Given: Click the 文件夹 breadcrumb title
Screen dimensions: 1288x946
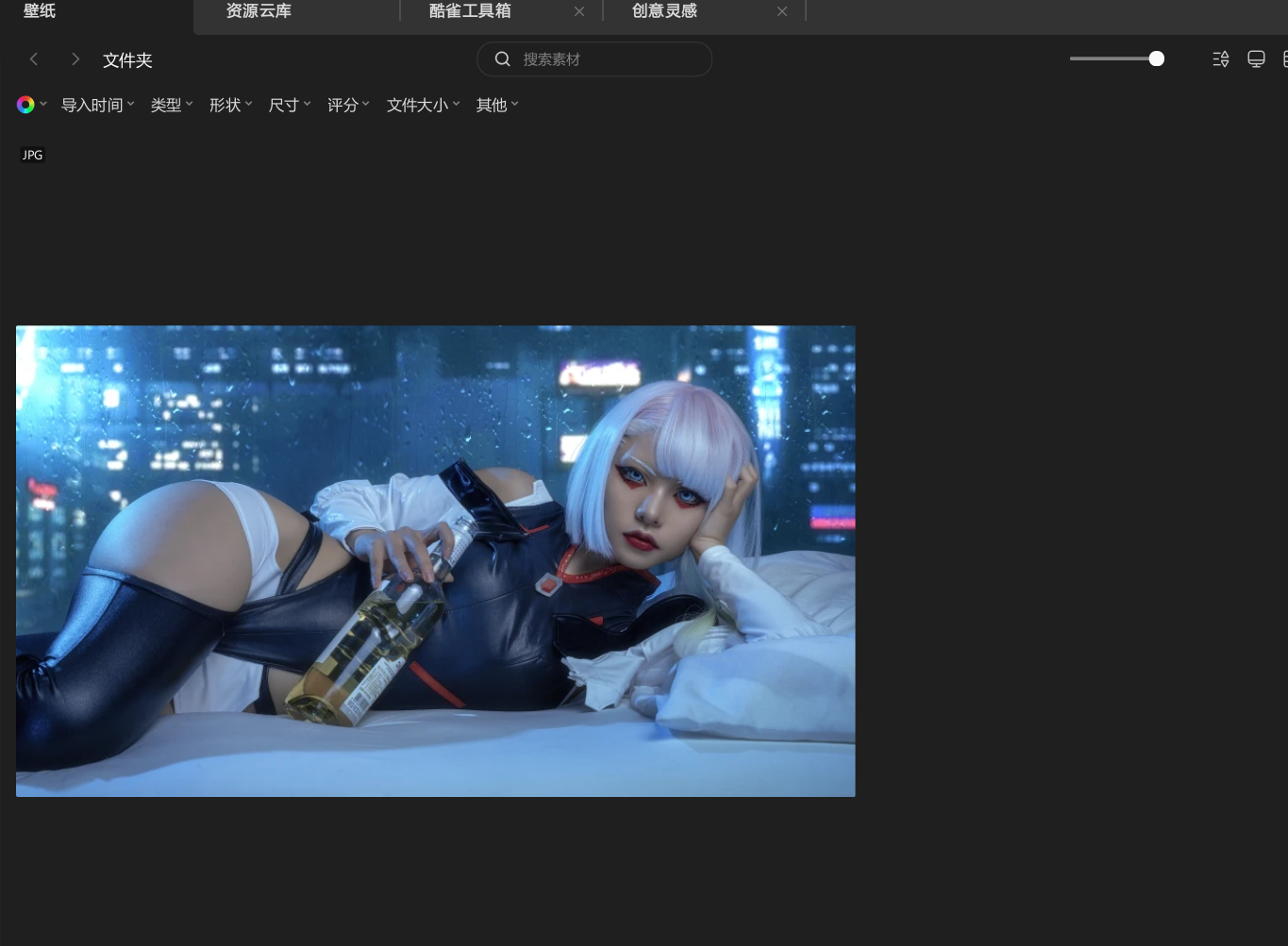Looking at the screenshot, I should pyautogui.click(x=127, y=60).
